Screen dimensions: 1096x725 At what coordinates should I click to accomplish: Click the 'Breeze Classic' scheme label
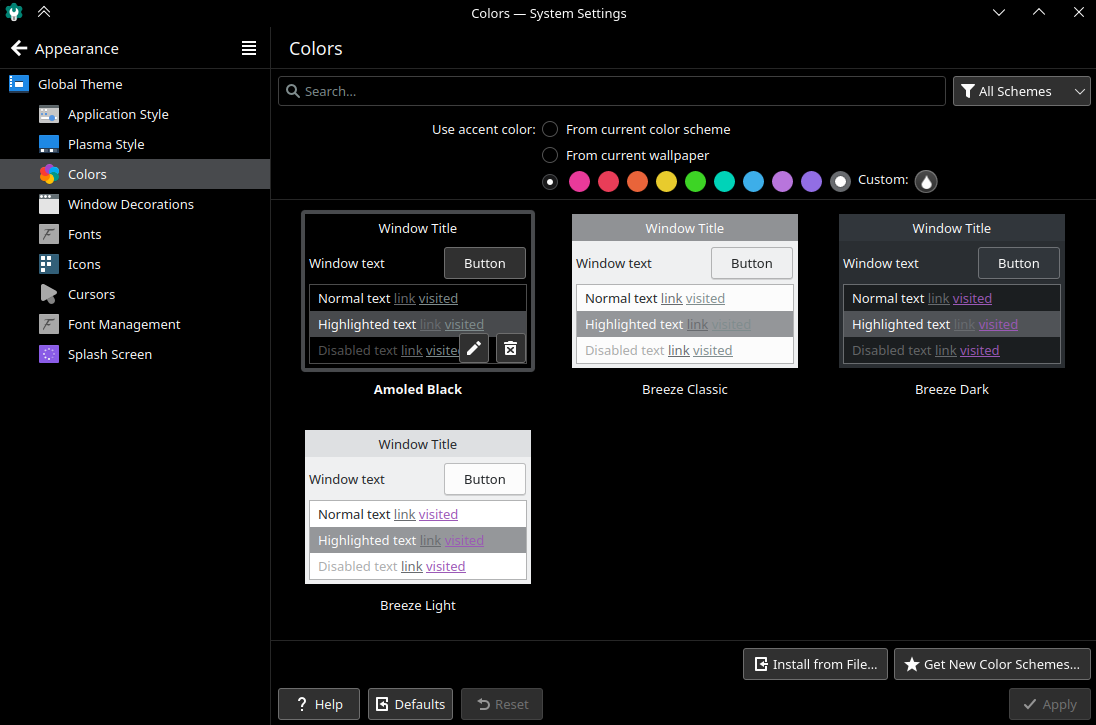685,389
